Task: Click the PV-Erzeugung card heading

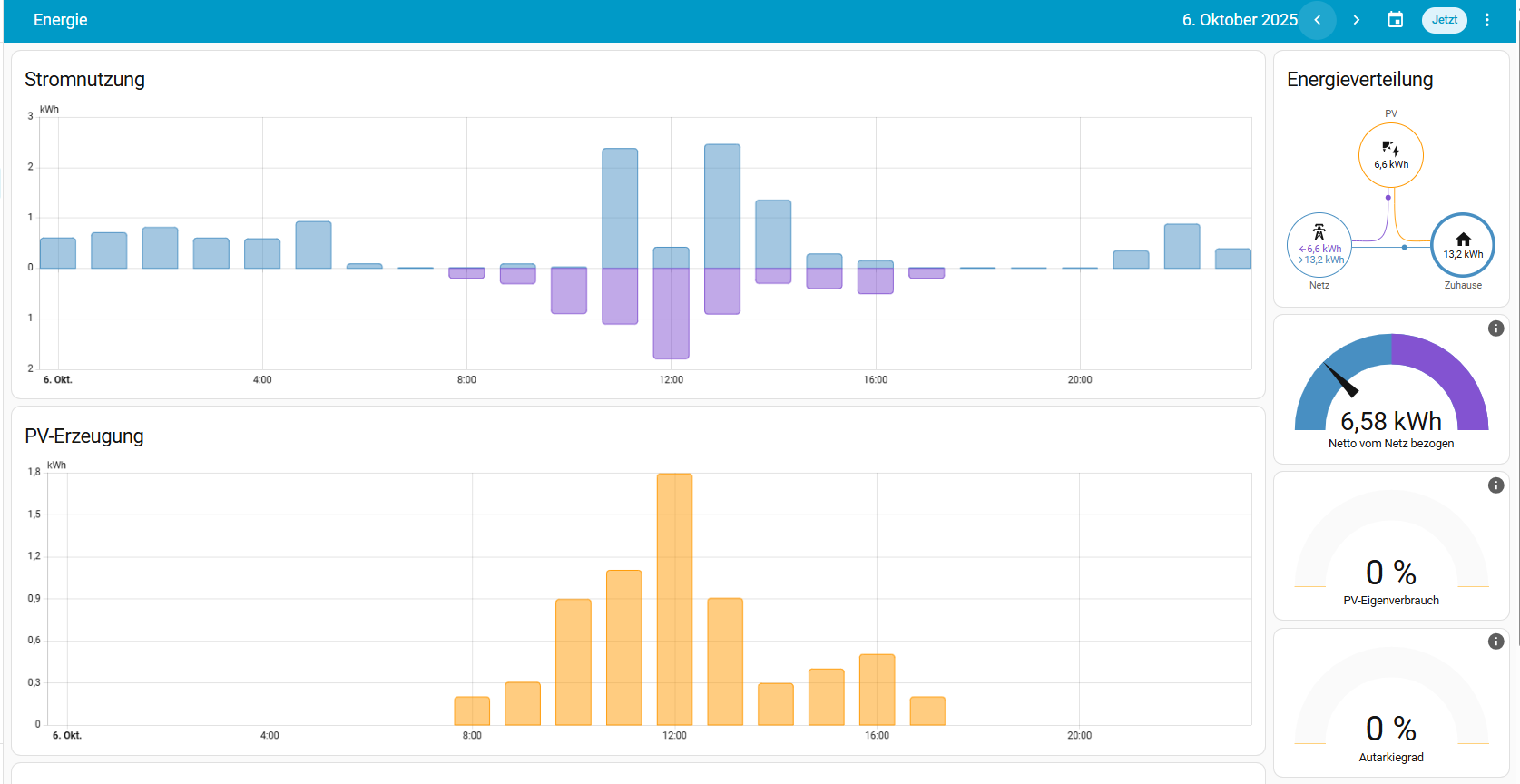Action: (x=84, y=436)
